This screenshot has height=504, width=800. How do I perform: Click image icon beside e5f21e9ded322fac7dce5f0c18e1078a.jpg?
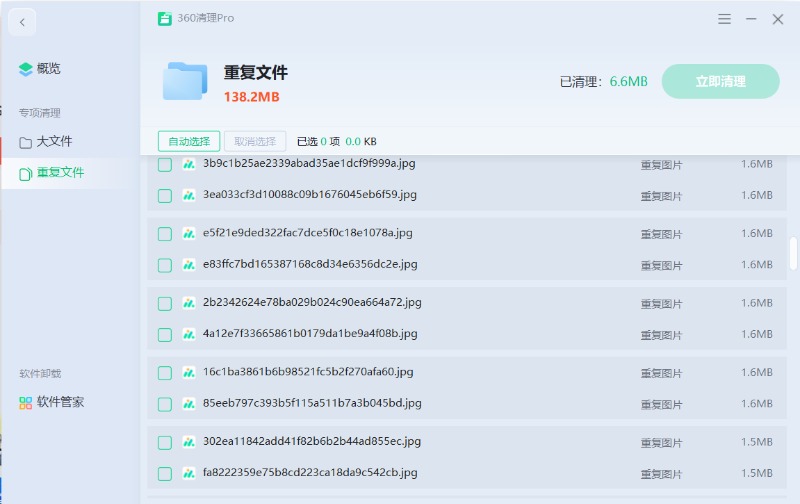[189, 234]
